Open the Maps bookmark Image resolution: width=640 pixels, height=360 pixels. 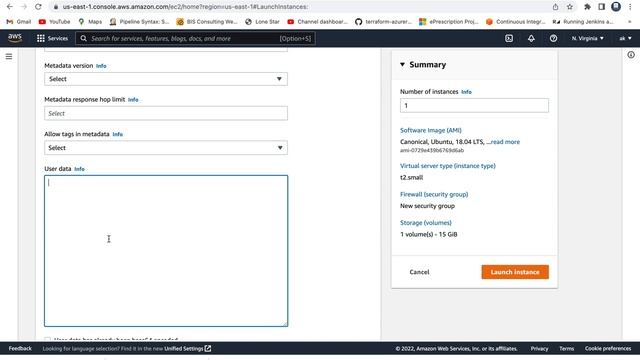(90, 22)
